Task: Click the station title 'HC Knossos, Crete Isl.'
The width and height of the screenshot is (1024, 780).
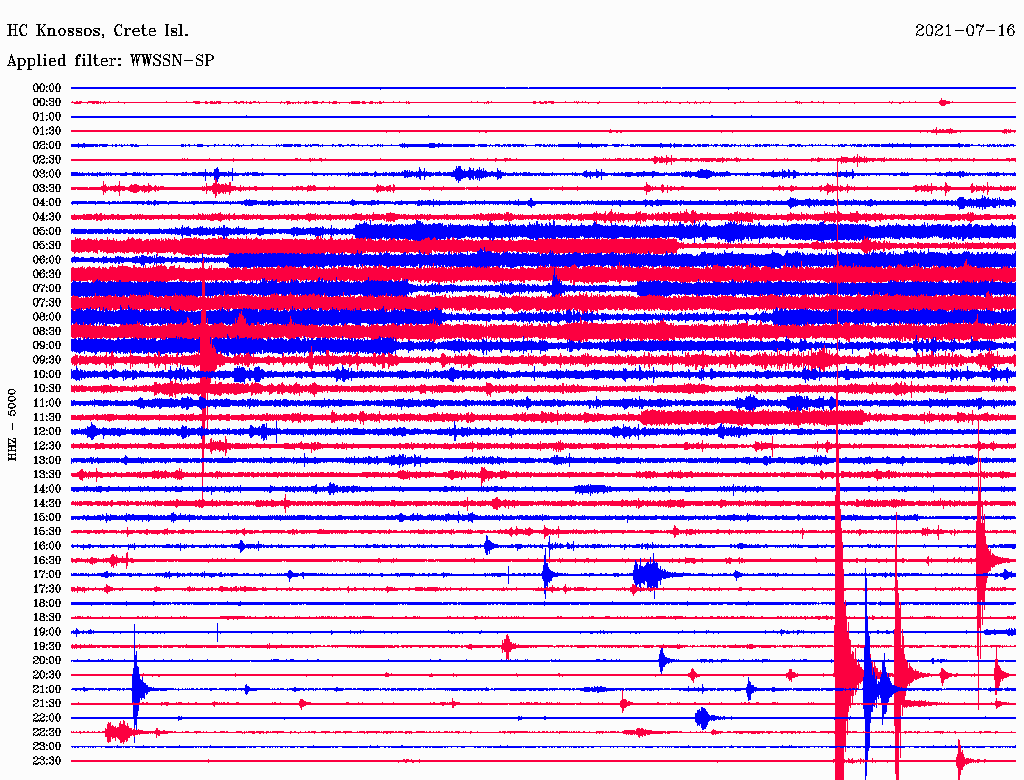Action: pyautogui.click(x=97, y=31)
